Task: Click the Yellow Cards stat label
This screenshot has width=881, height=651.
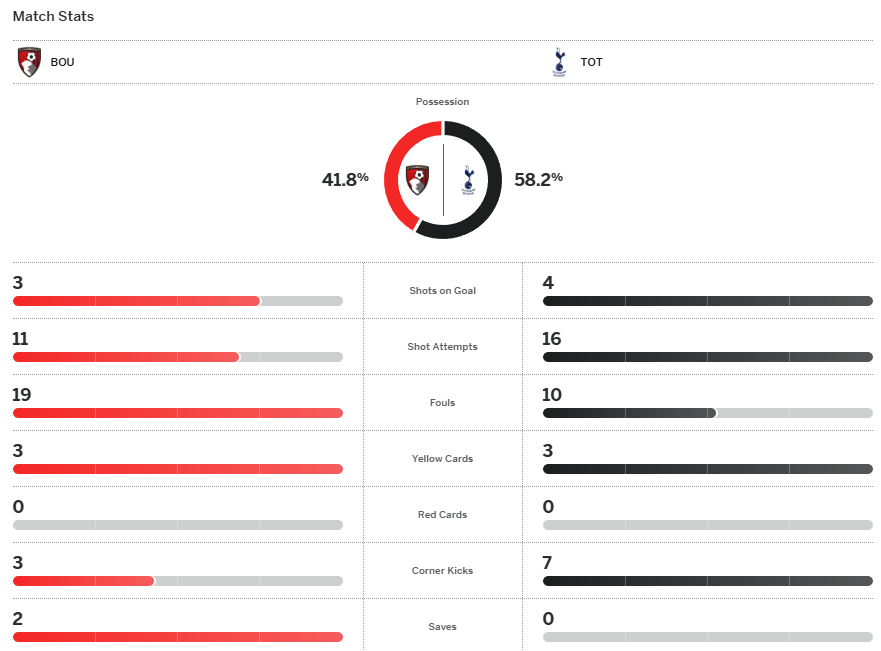Action: [442, 459]
